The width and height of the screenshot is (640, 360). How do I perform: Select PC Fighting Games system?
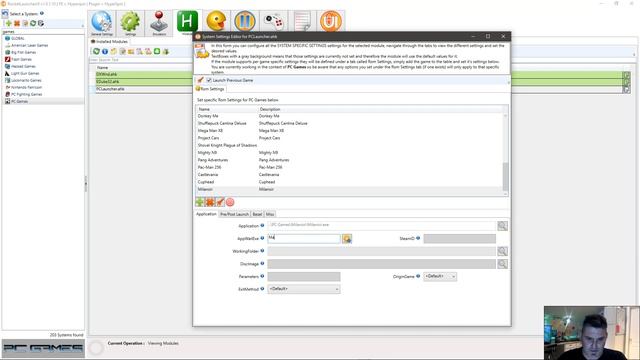pos(27,94)
